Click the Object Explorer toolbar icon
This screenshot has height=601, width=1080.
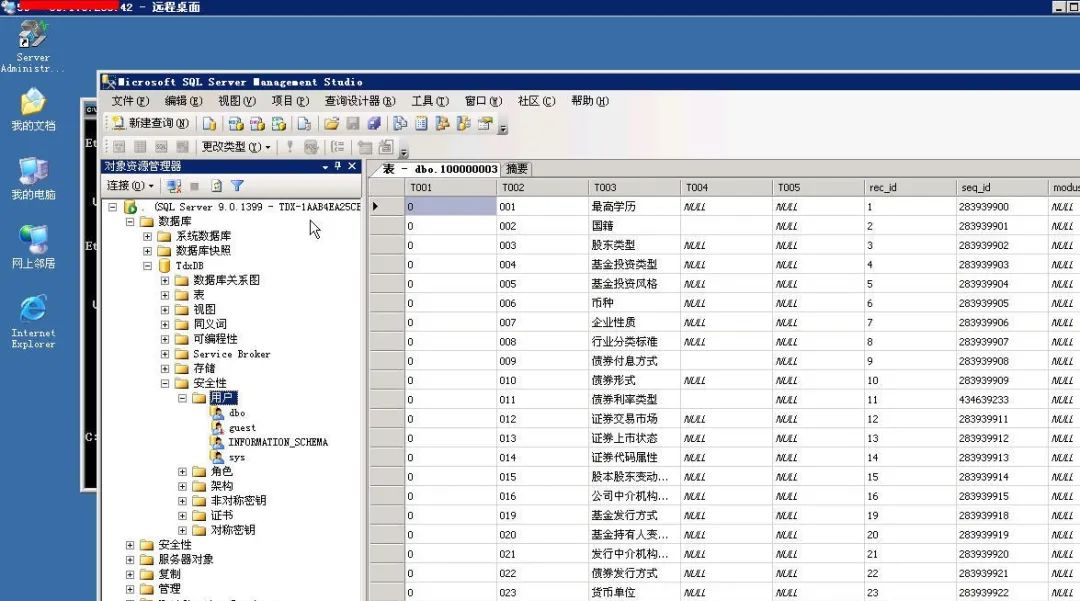[x=443, y=123]
